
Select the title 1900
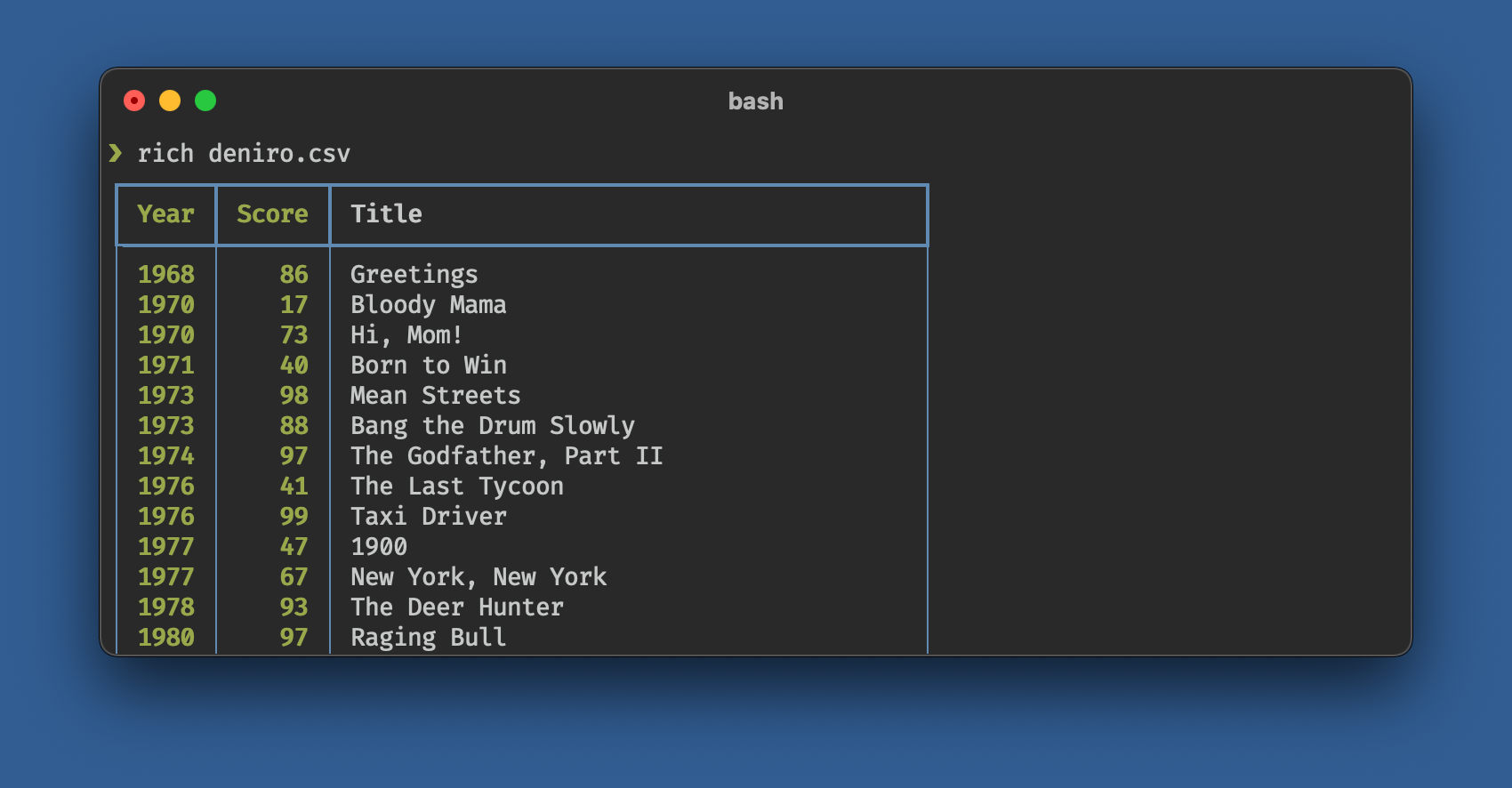point(379,547)
